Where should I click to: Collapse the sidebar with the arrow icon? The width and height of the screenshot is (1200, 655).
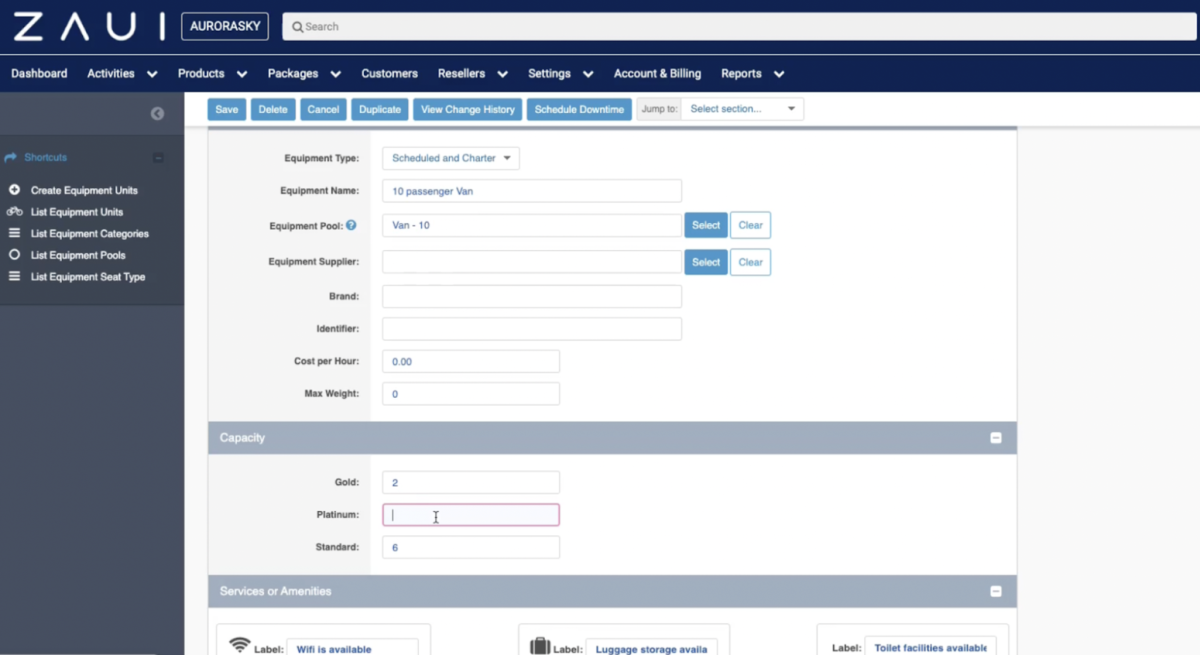pos(157,113)
